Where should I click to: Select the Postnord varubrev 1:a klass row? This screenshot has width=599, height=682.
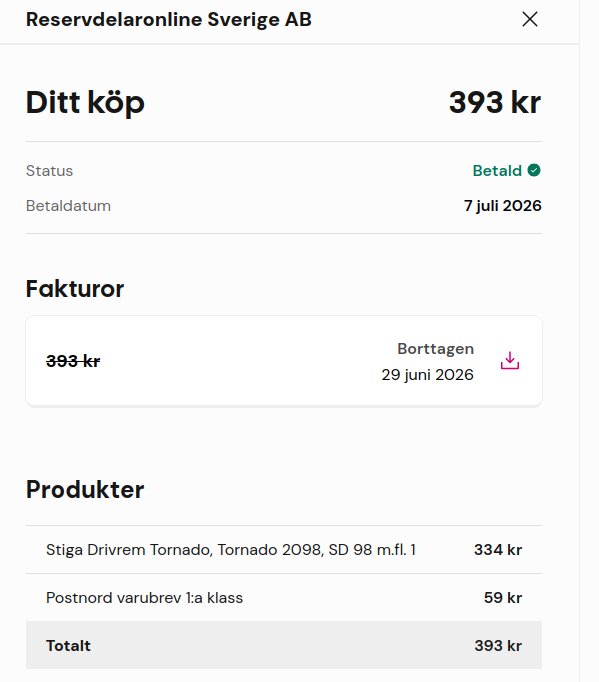coord(284,598)
